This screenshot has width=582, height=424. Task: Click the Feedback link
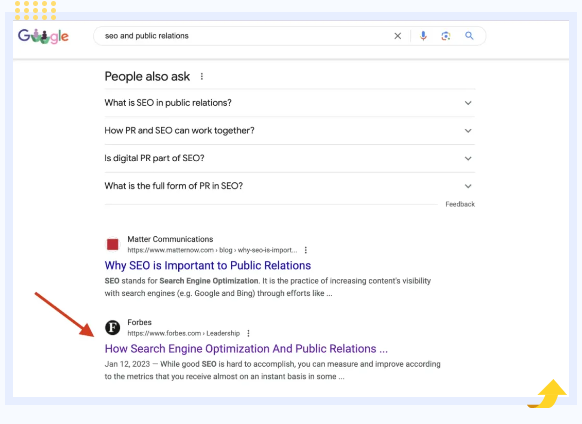pyautogui.click(x=460, y=204)
